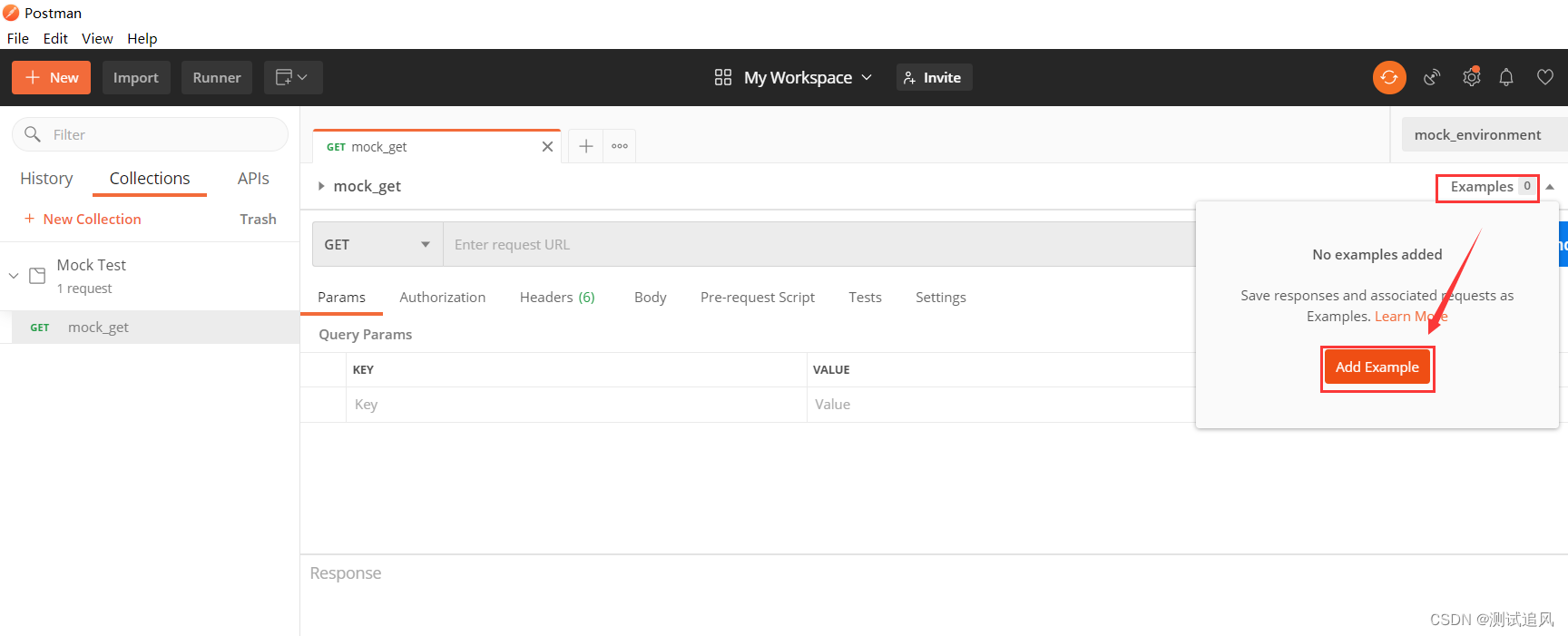Open the notifications bell
1568x636 pixels.
point(1506,78)
